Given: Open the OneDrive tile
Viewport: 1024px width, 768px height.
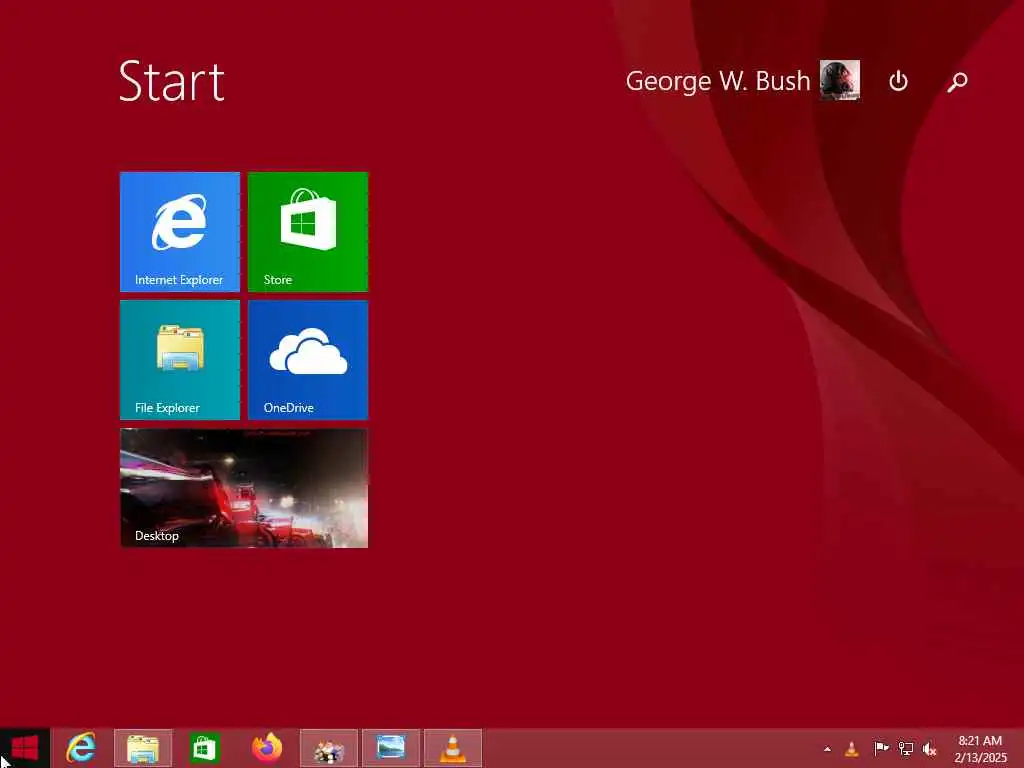Looking at the screenshot, I should tap(308, 360).
